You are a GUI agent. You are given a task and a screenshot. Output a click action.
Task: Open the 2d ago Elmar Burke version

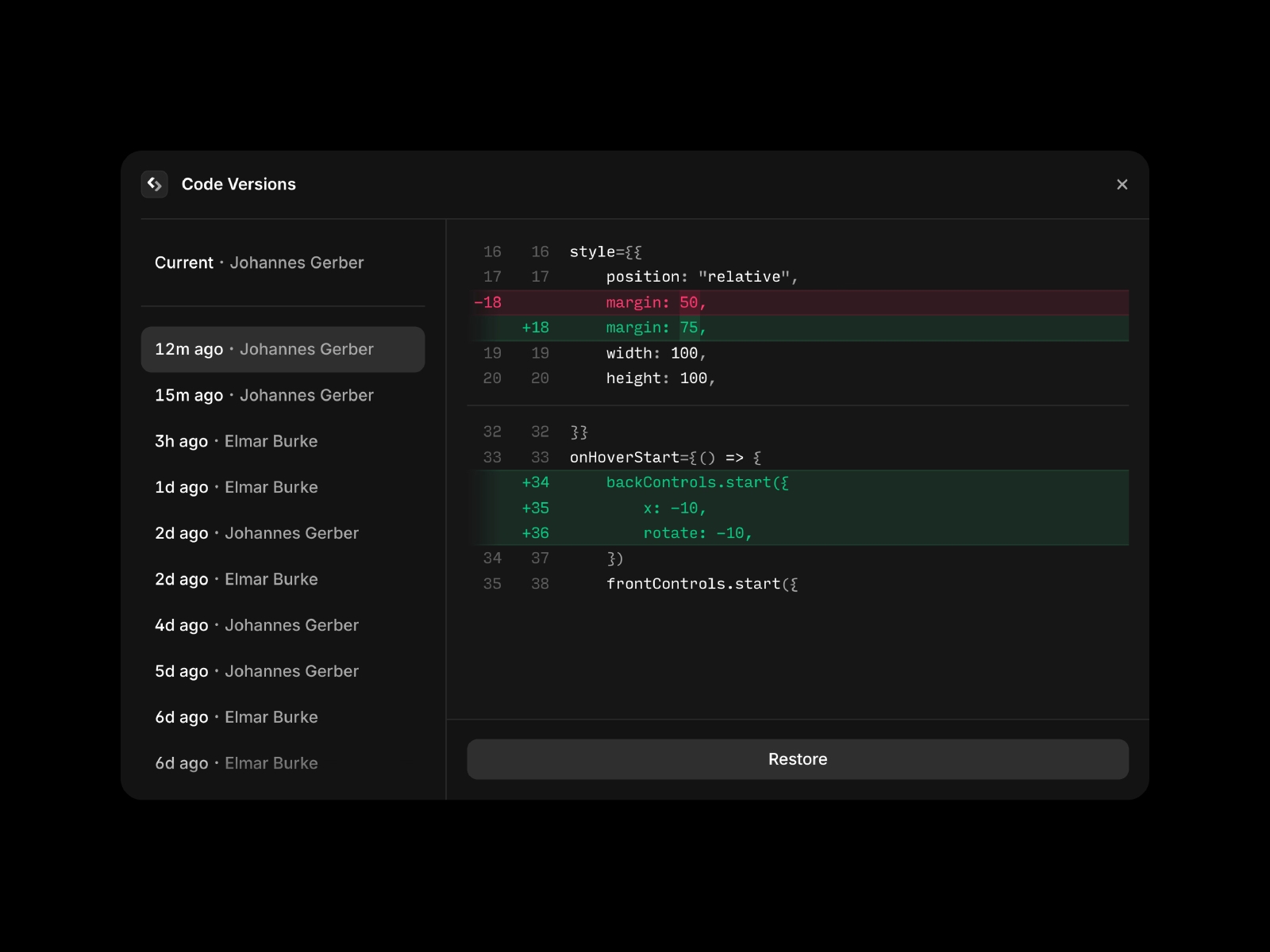click(x=283, y=579)
